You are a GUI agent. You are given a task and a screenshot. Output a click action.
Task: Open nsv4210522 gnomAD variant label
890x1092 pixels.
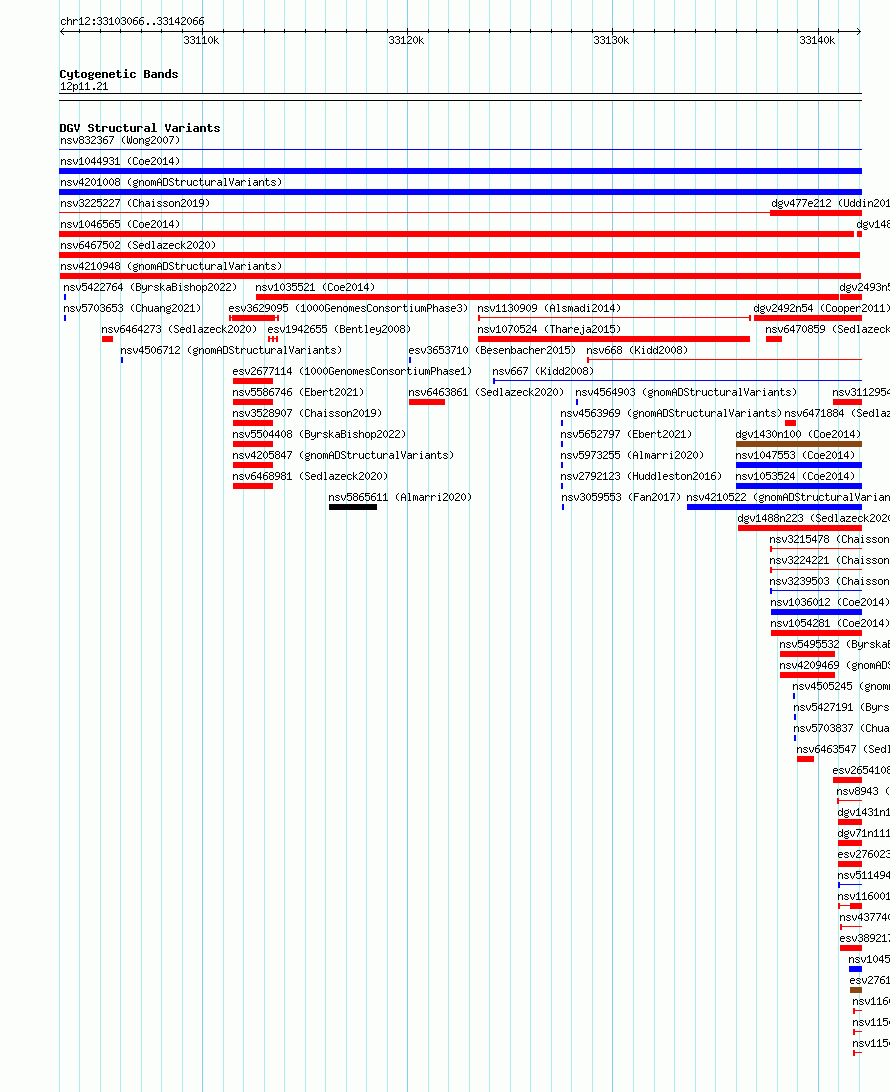click(788, 497)
